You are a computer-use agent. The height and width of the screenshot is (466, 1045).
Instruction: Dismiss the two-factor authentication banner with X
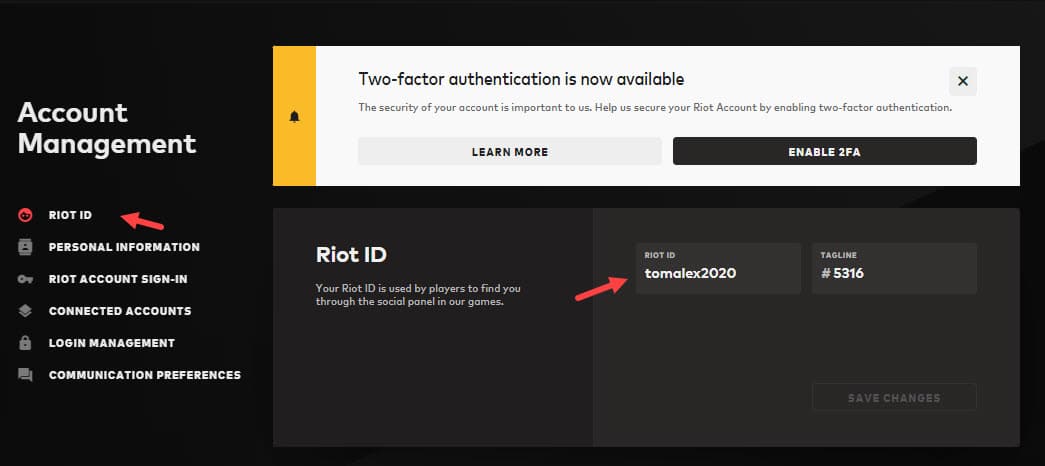coord(962,81)
